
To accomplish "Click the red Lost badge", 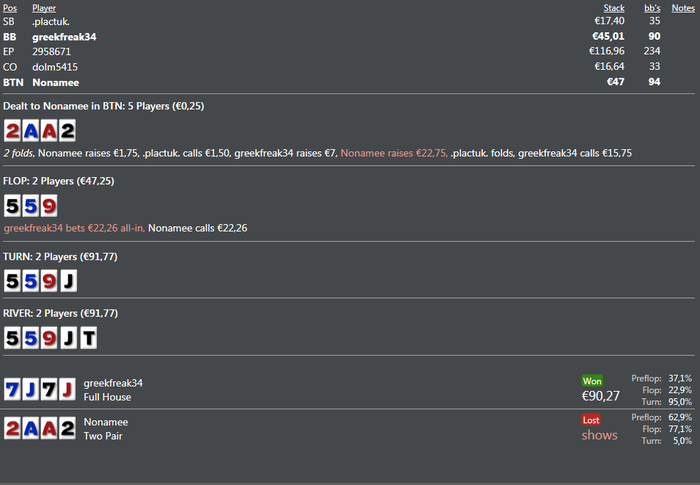I will coord(592,420).
